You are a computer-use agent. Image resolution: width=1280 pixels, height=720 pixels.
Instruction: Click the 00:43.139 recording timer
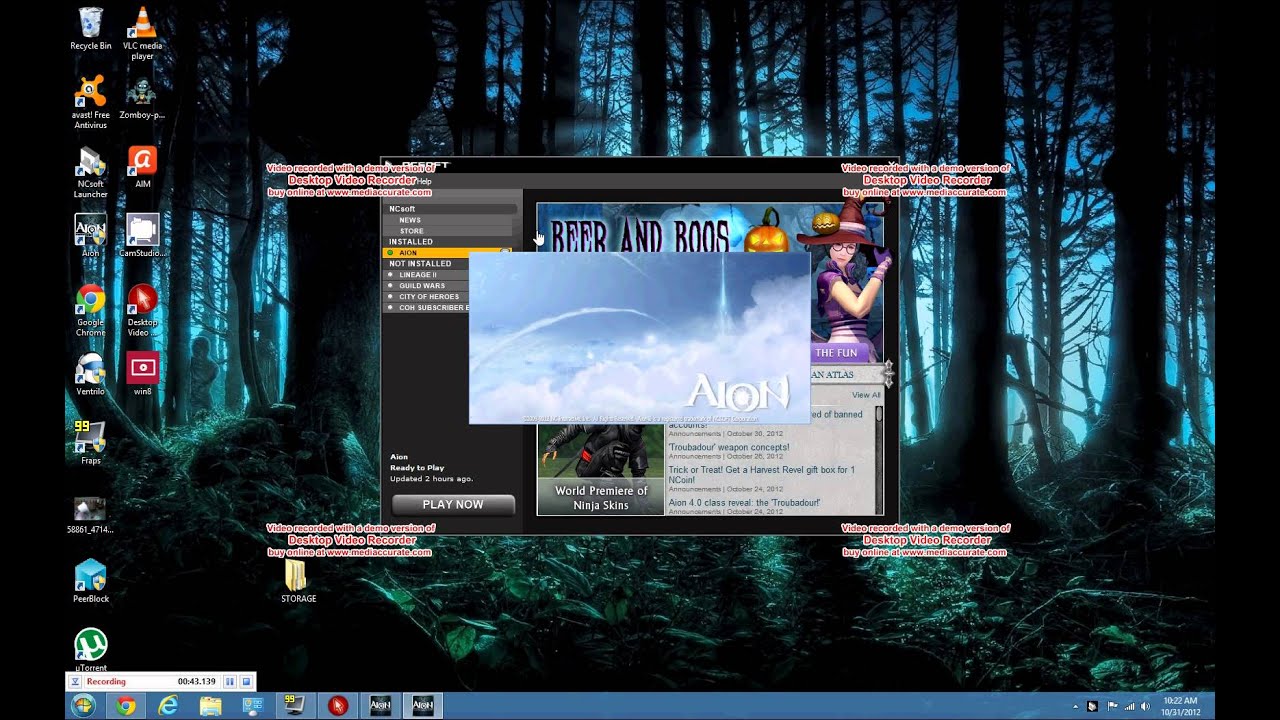197,682
